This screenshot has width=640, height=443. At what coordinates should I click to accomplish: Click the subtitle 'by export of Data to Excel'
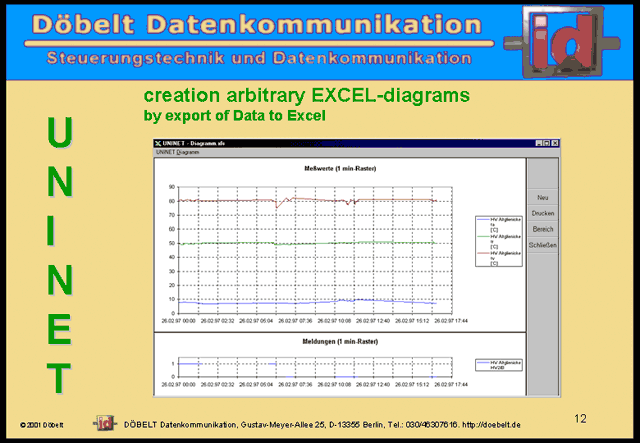click(x=235, y=116)
